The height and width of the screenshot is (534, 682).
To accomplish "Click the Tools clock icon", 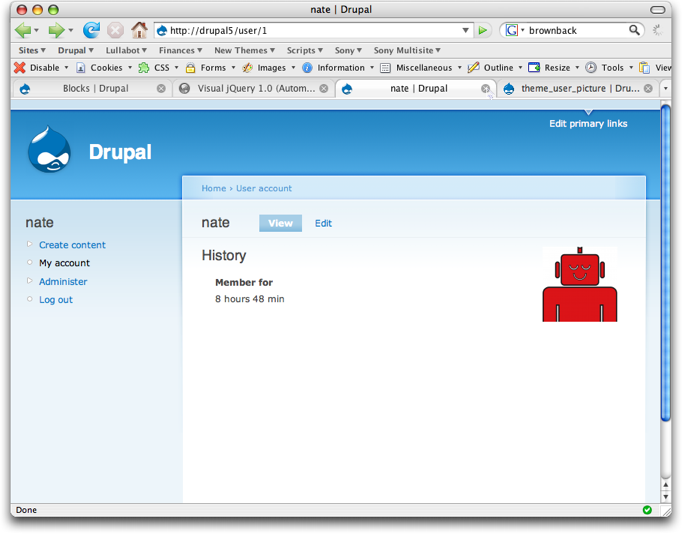I will pyautogui.click(x=591, y=67).
